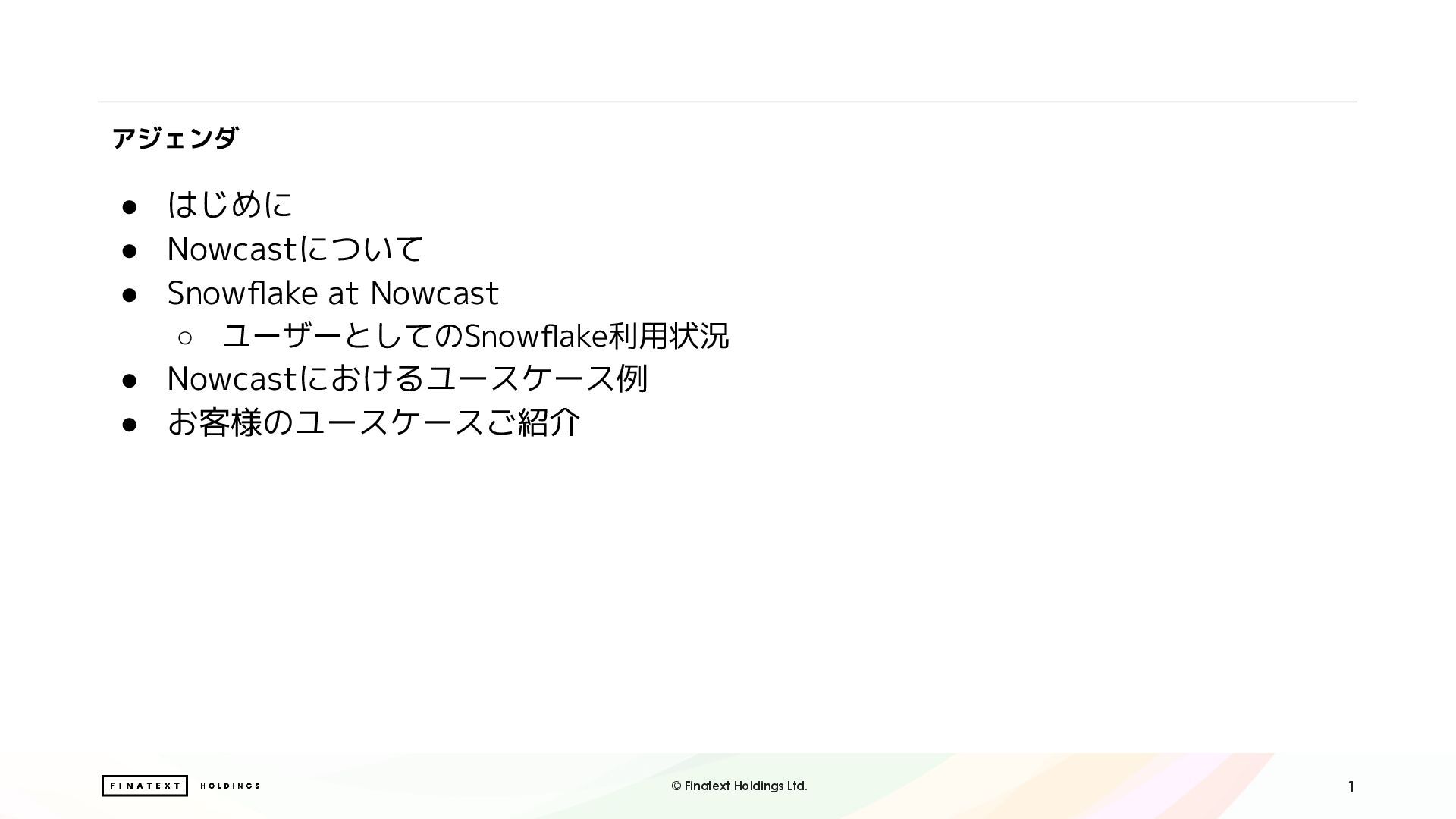Click the bullet before お客様の
Screen dimensions: 1456x819
[x=130, y=425]
